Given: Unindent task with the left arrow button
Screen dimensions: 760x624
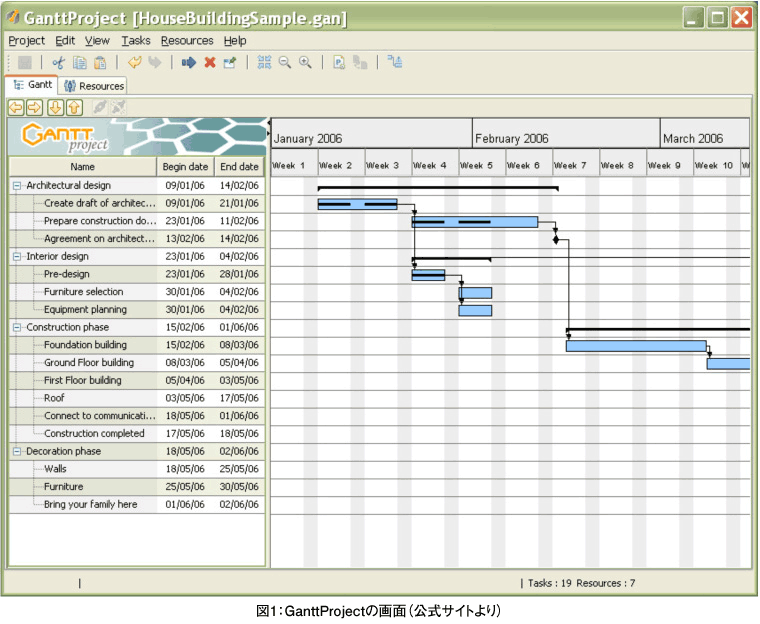Looking at the screenshot, I should (x=16, y=107).
